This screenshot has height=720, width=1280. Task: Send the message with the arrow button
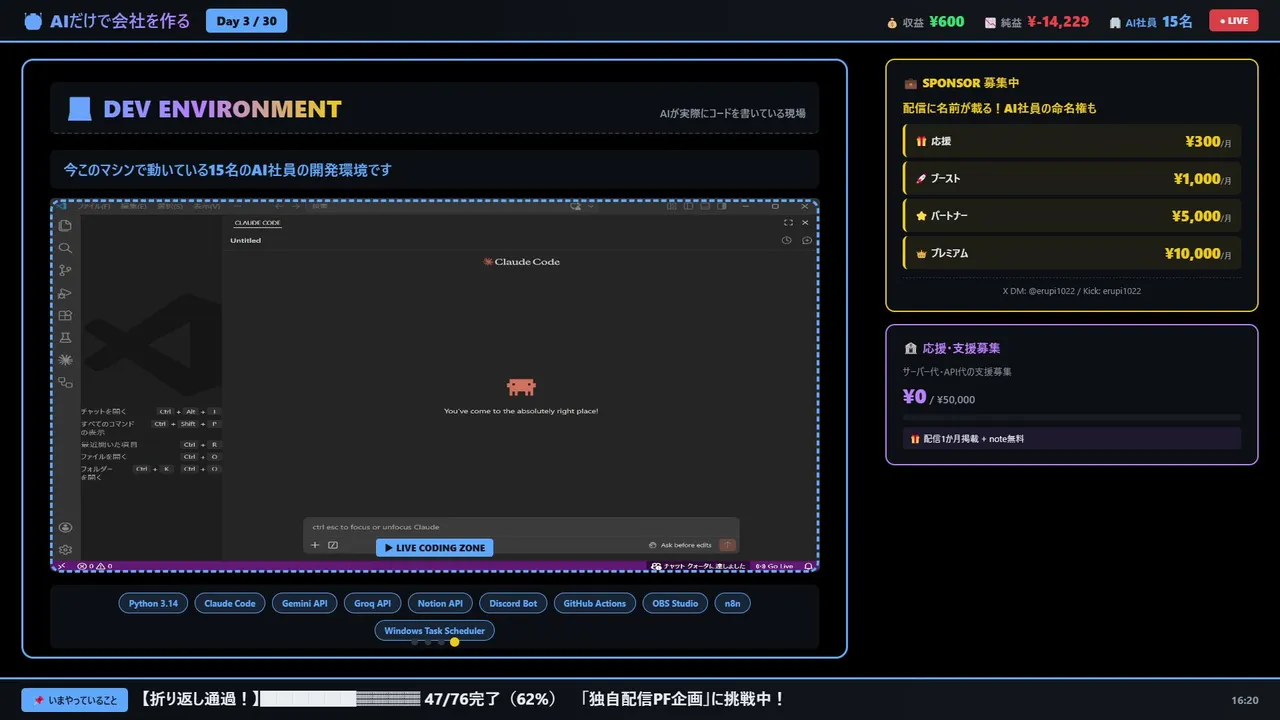(x=727, y=545)
